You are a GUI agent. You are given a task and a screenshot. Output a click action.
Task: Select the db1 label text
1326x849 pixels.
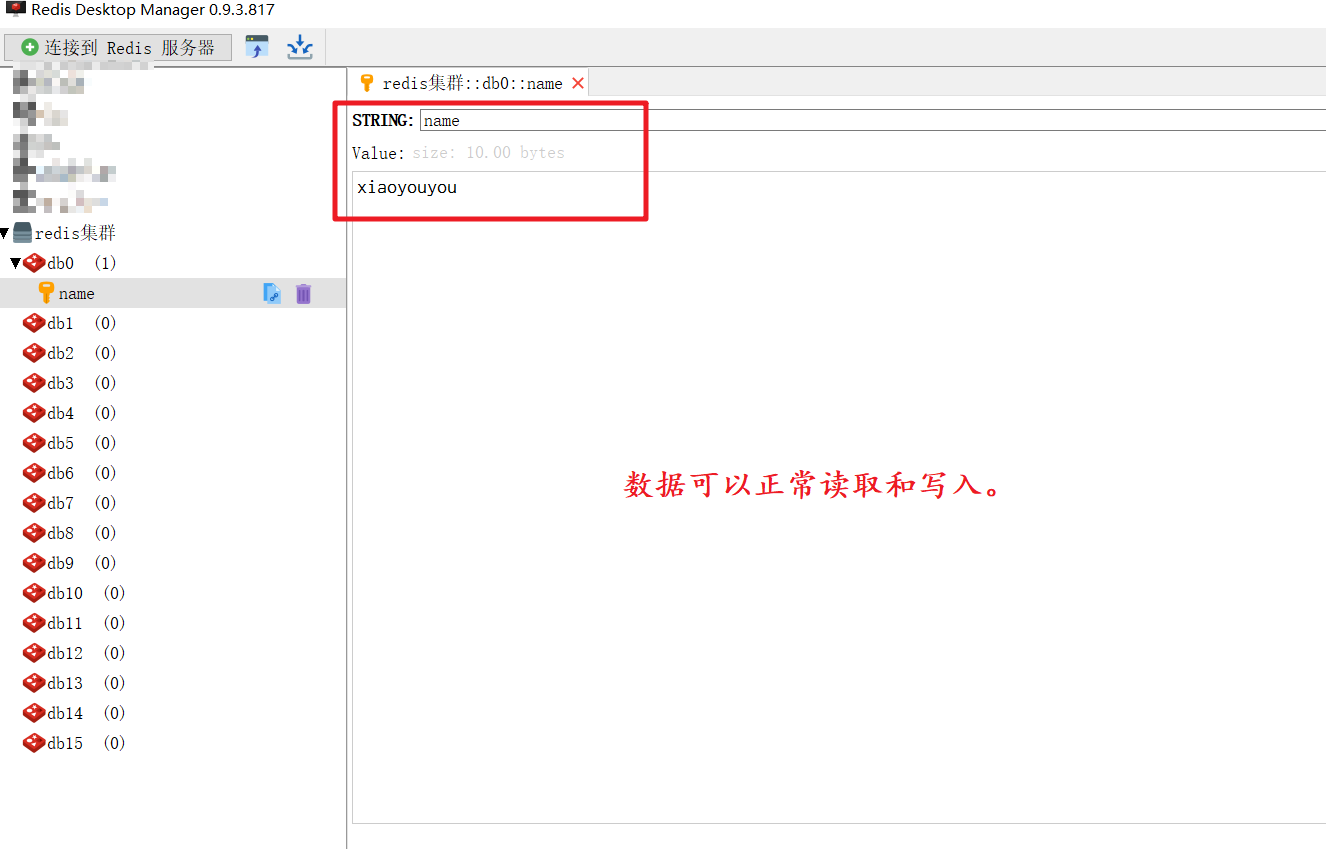pos(61,323)
